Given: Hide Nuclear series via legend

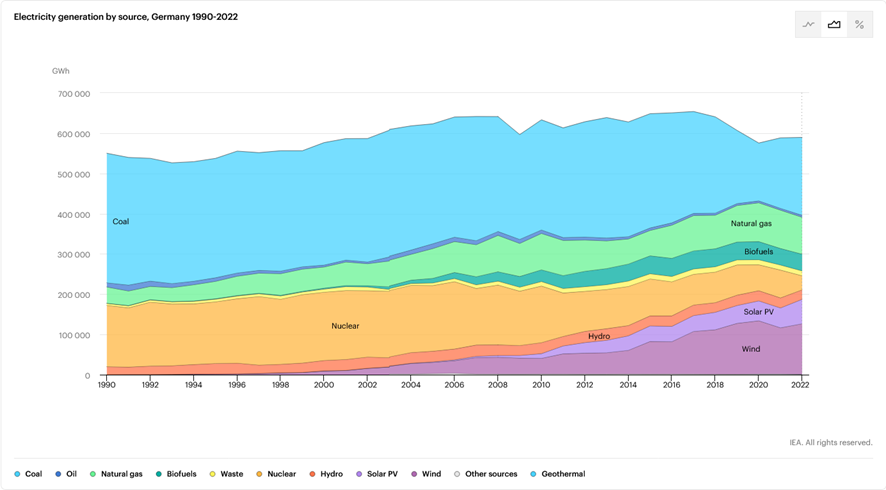Looking at the screenshot, I should [276, 474].
